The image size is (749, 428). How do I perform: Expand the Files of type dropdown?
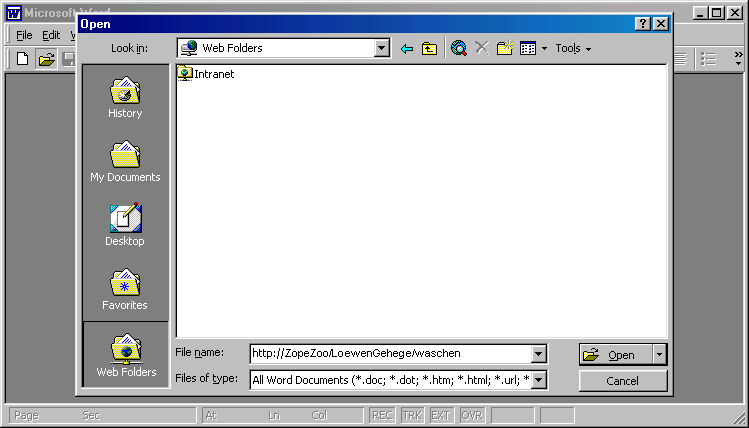tap(538, 380)
